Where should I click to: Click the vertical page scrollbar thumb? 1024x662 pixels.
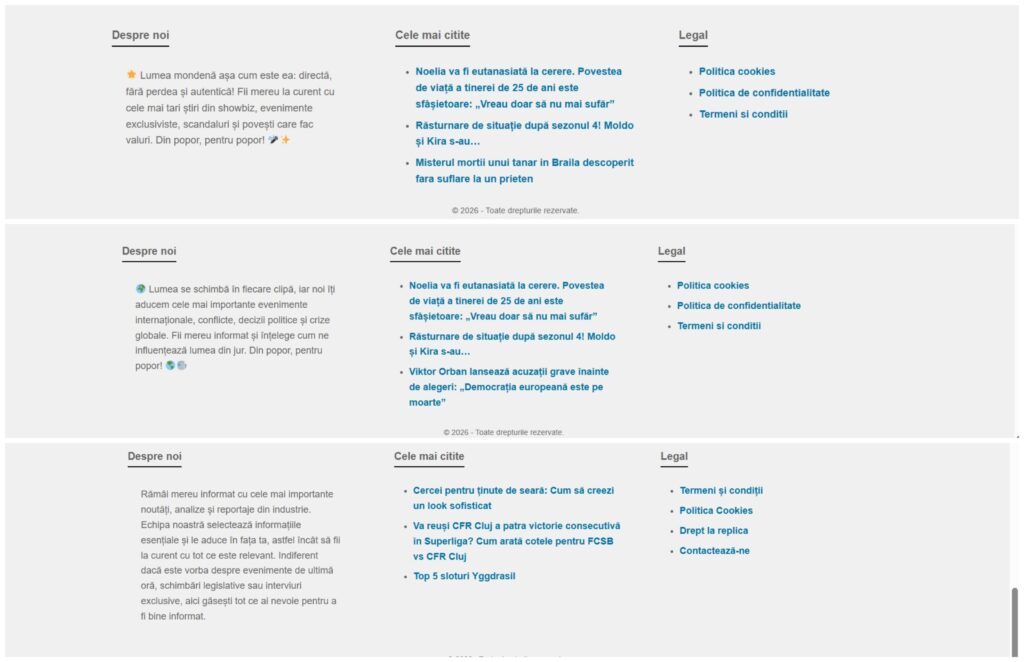1015,620
